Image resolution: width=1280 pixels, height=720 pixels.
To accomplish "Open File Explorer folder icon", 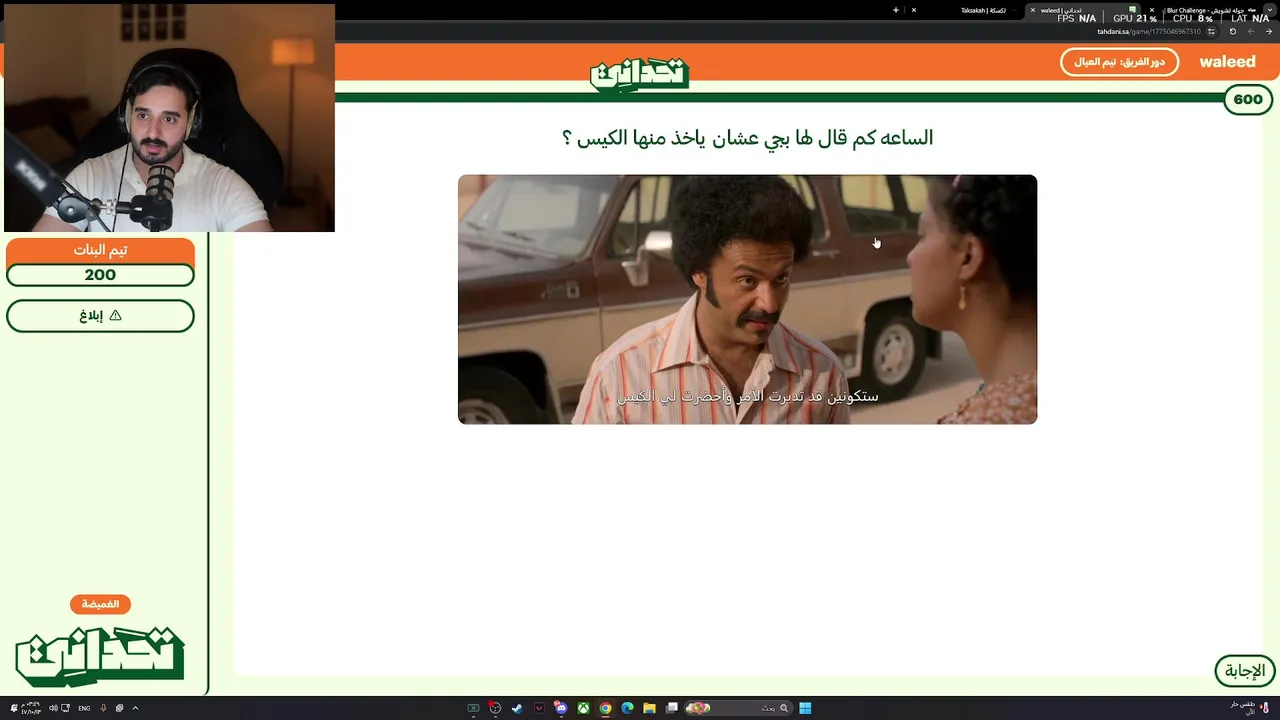I will (x=649, y=708).
